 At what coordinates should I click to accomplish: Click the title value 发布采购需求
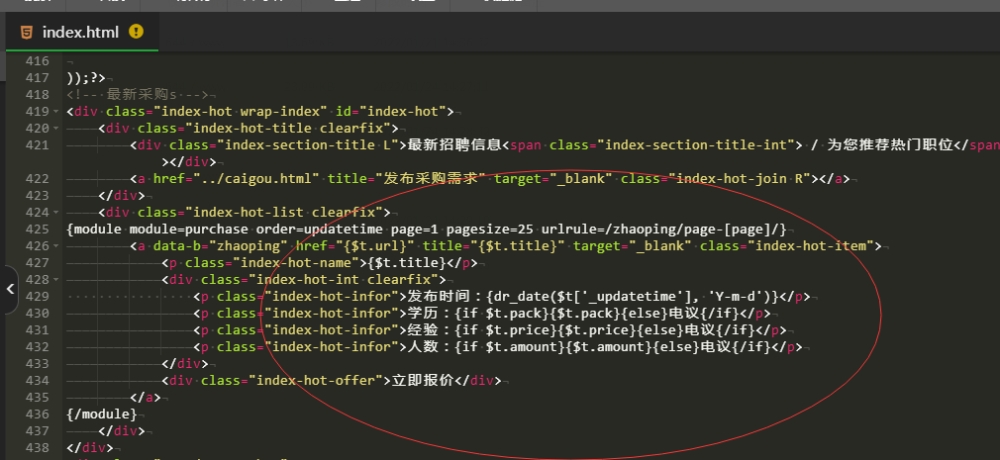click(x=430, y=179)
